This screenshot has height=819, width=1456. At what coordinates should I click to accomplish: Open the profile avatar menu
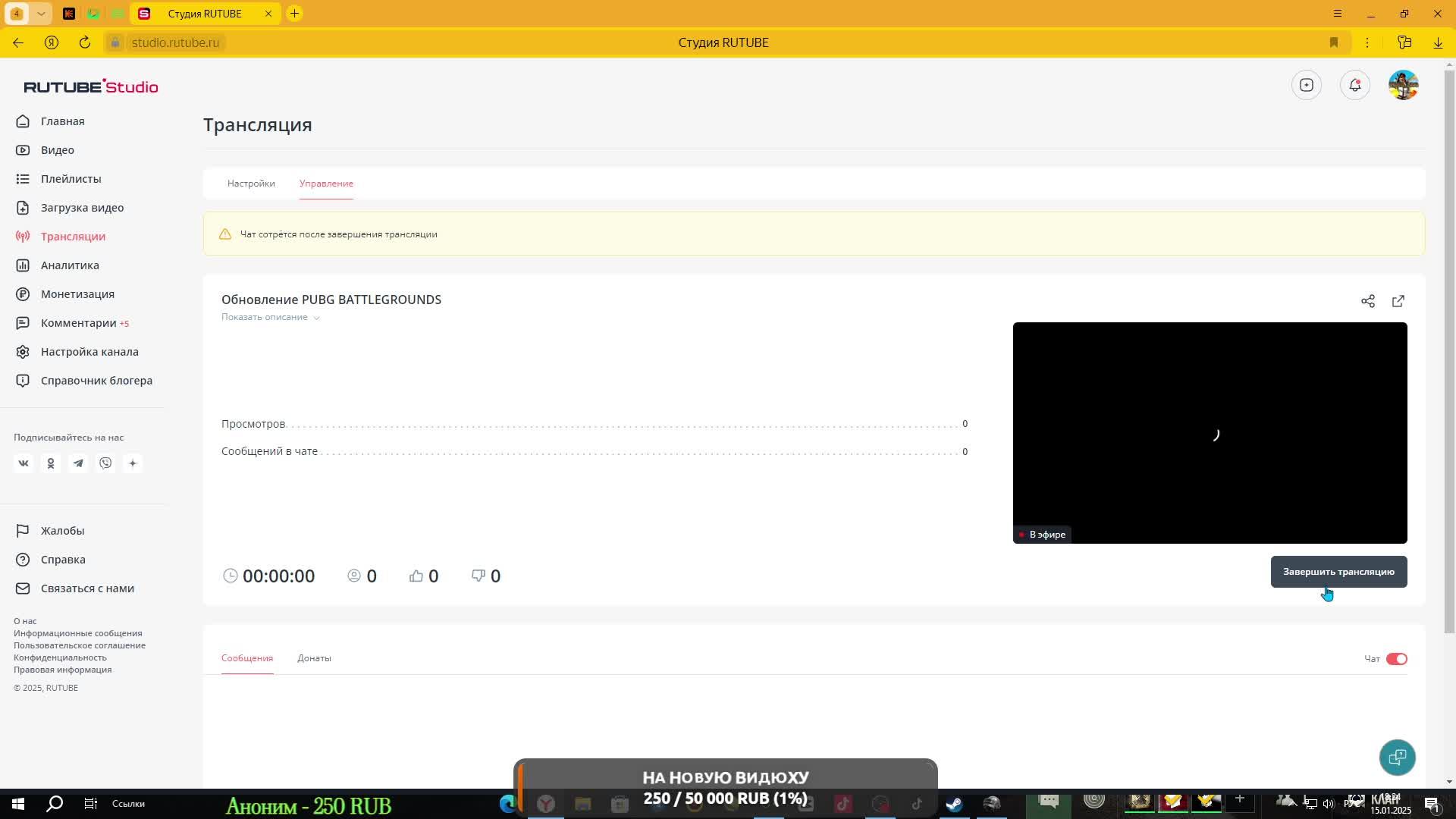pyautogui.click(x=1403, y=85)
